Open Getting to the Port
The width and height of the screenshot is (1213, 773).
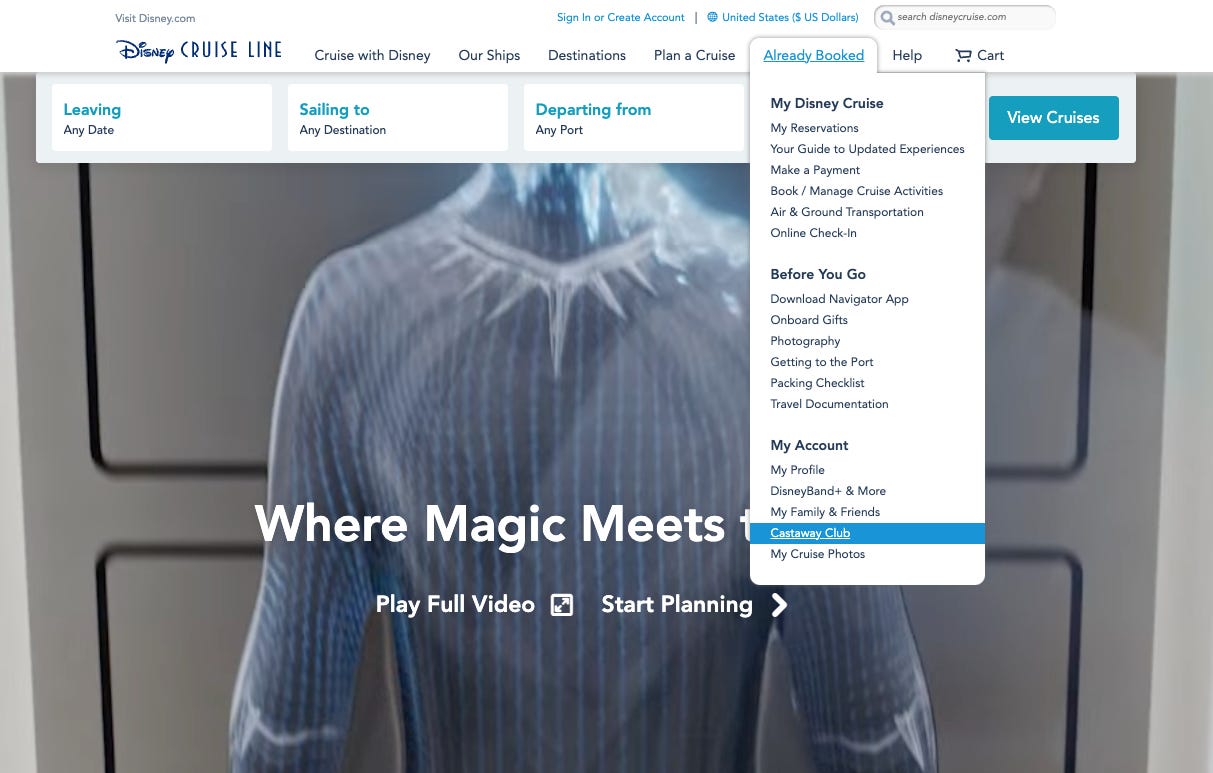point(822,362)
